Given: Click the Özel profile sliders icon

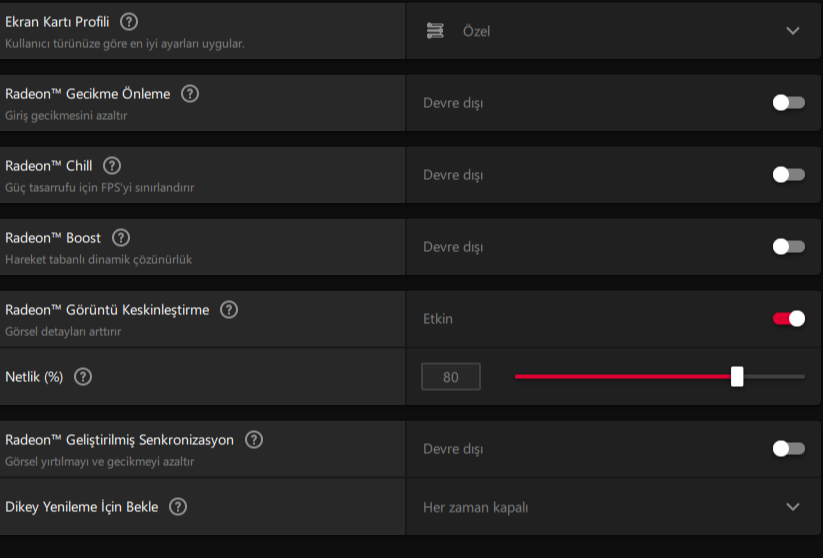Looking at the screenshot, I should coord(435,31).
